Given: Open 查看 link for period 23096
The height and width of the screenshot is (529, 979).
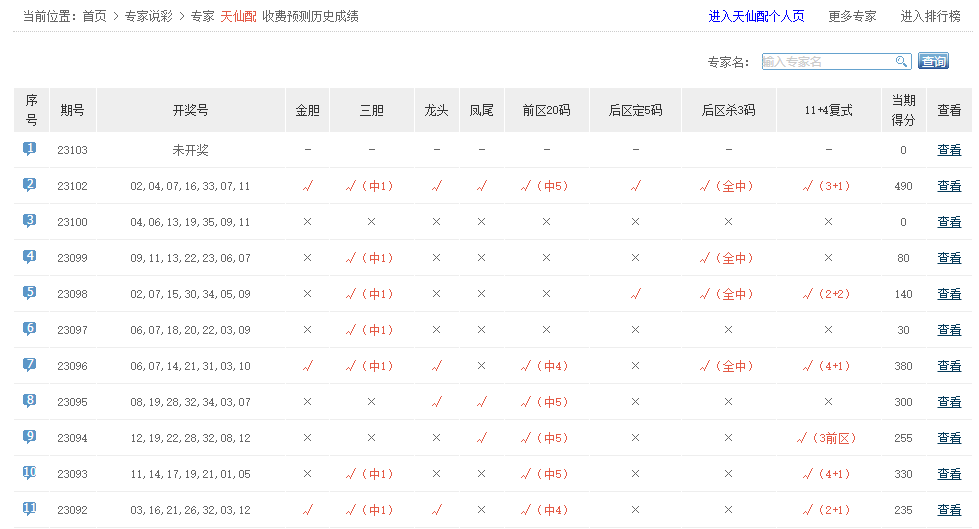Looking at the screenshot, I should tap(949, 366).
